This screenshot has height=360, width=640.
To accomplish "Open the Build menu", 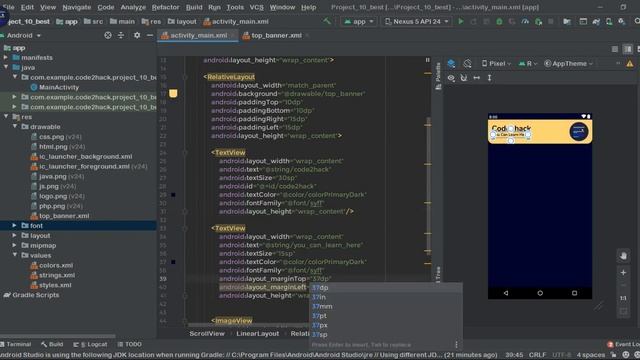I will click(194, 7).
